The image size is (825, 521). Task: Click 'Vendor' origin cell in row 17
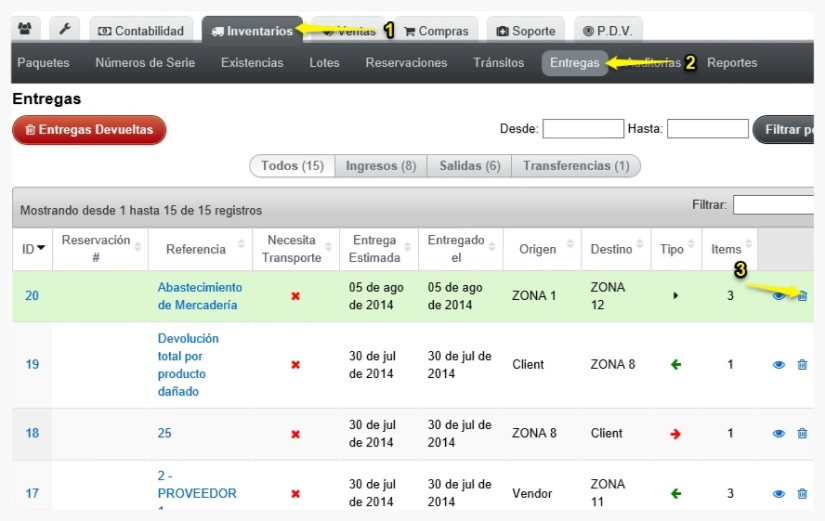[x=532, y=493]
